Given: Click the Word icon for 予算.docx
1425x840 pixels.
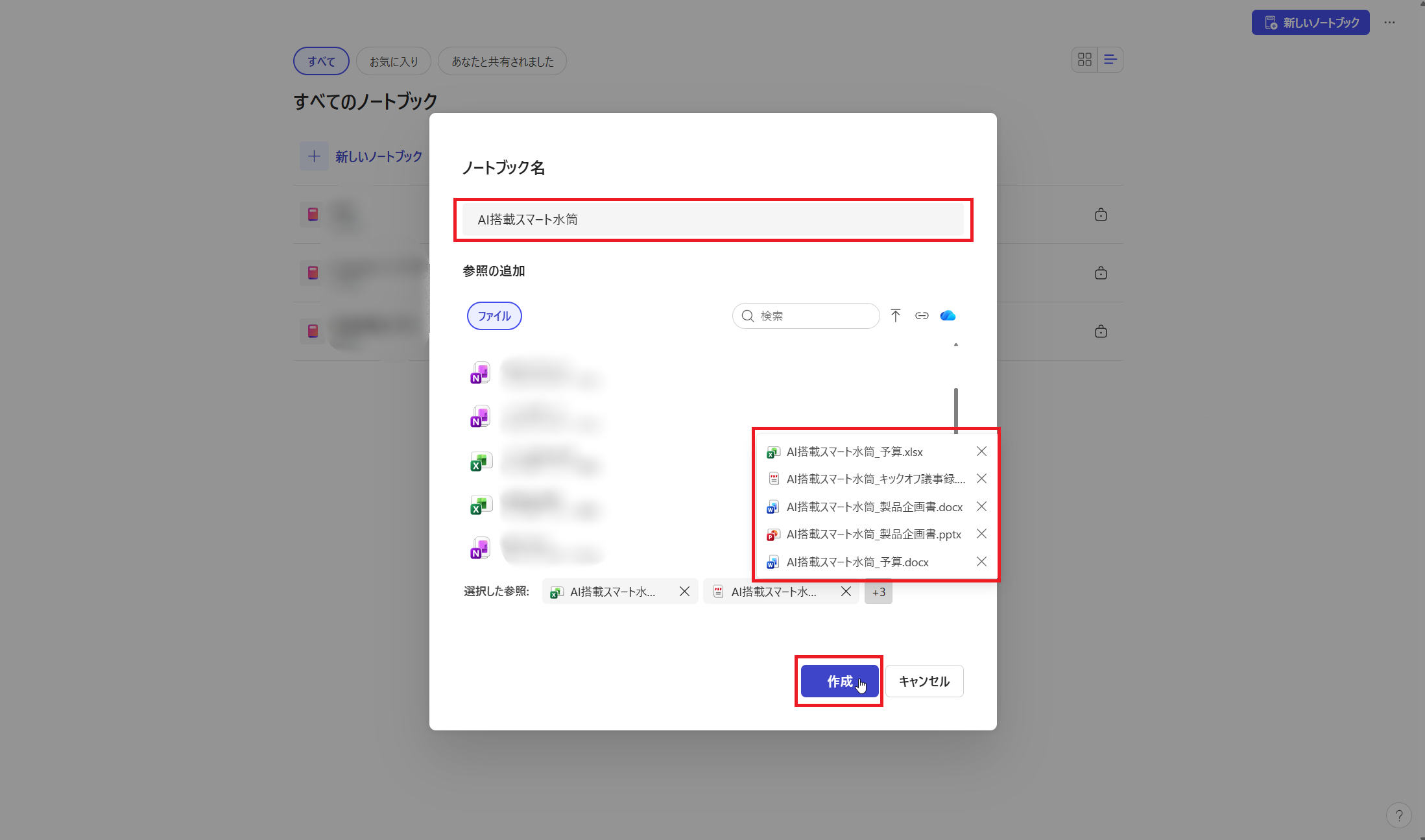Looking at the screenshot, I should 772,562.
